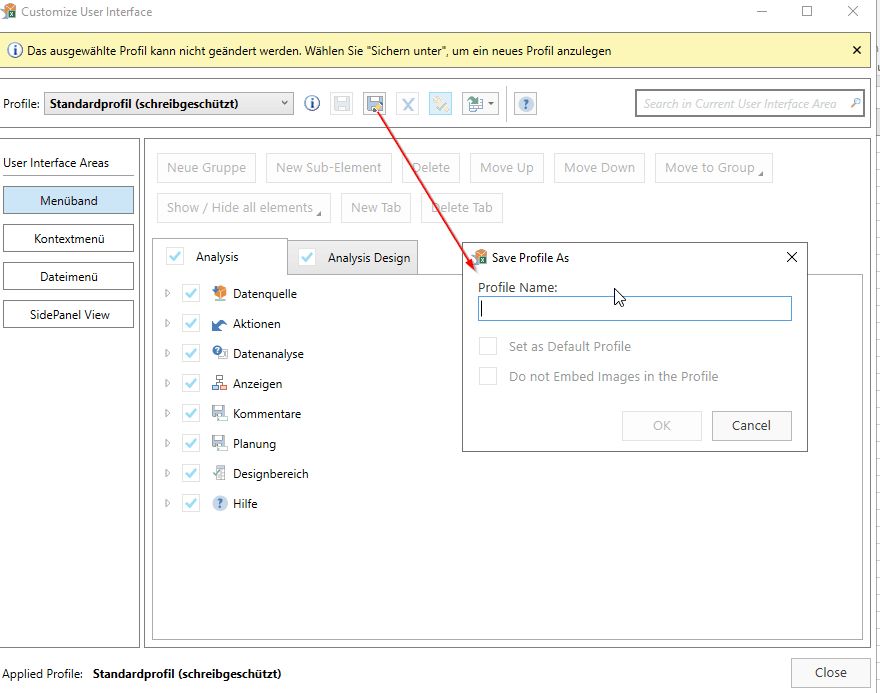Click the Close button at bottom

click(830, 672)
